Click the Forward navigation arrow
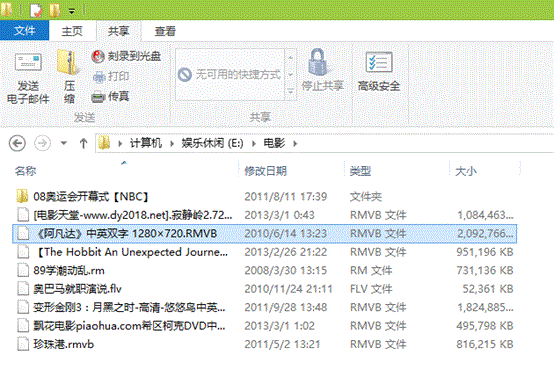 click(42, 144)
